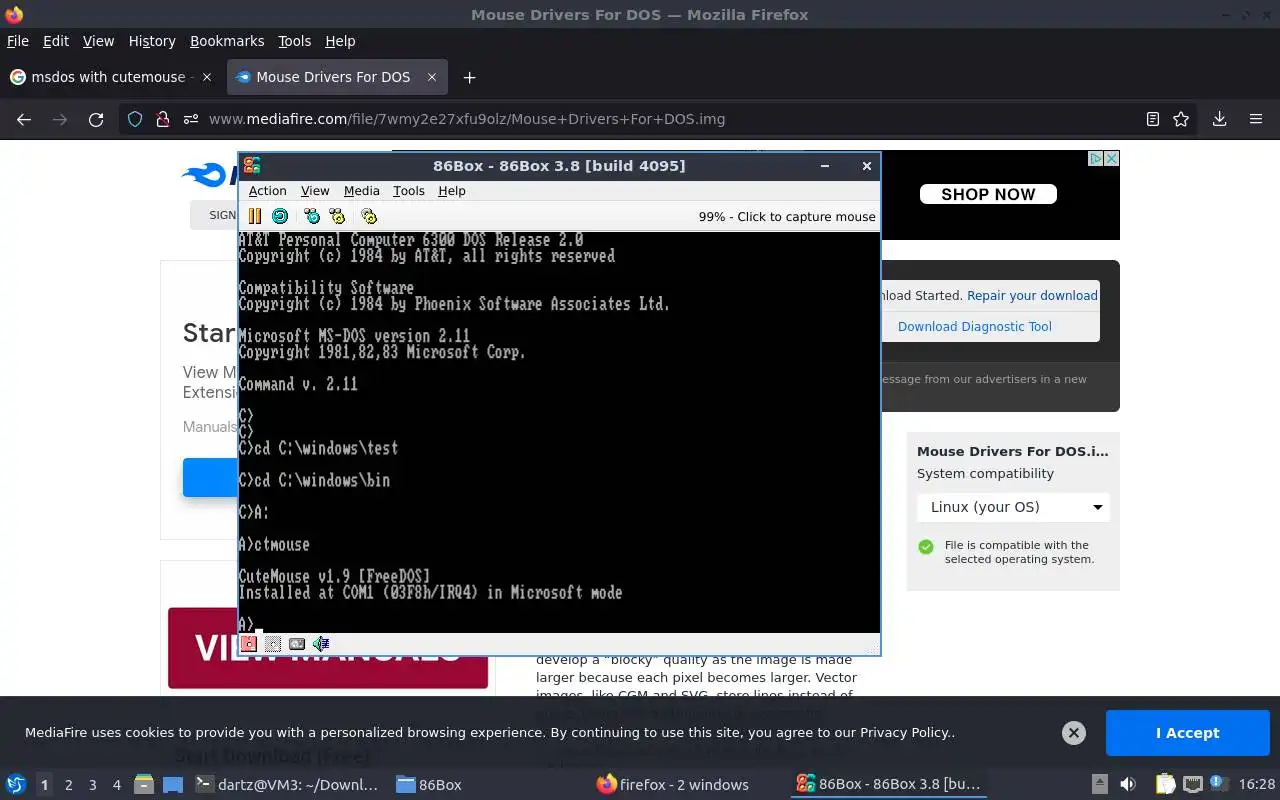This screenshot has width=1280, height=800.
Task: Click the 86Box capture mouse status text
Action: click(x=787, y=216)
